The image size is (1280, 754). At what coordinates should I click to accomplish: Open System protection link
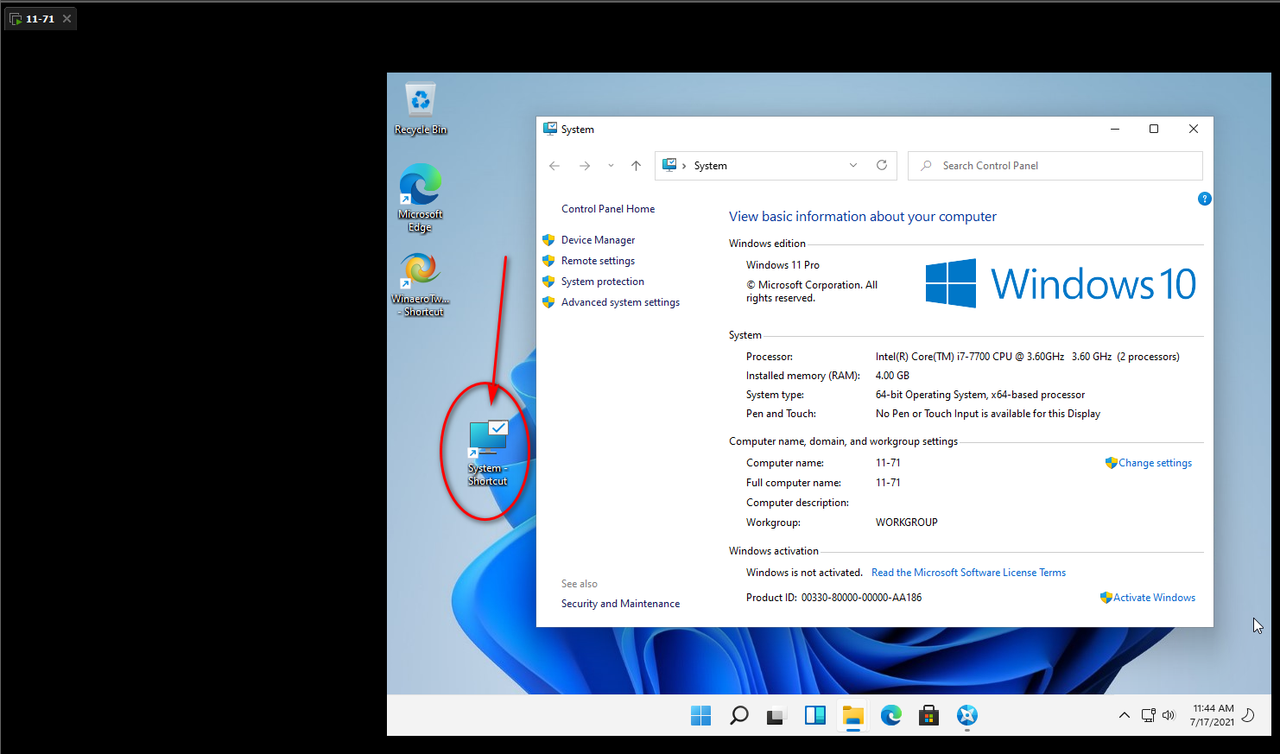pos(603,282)
